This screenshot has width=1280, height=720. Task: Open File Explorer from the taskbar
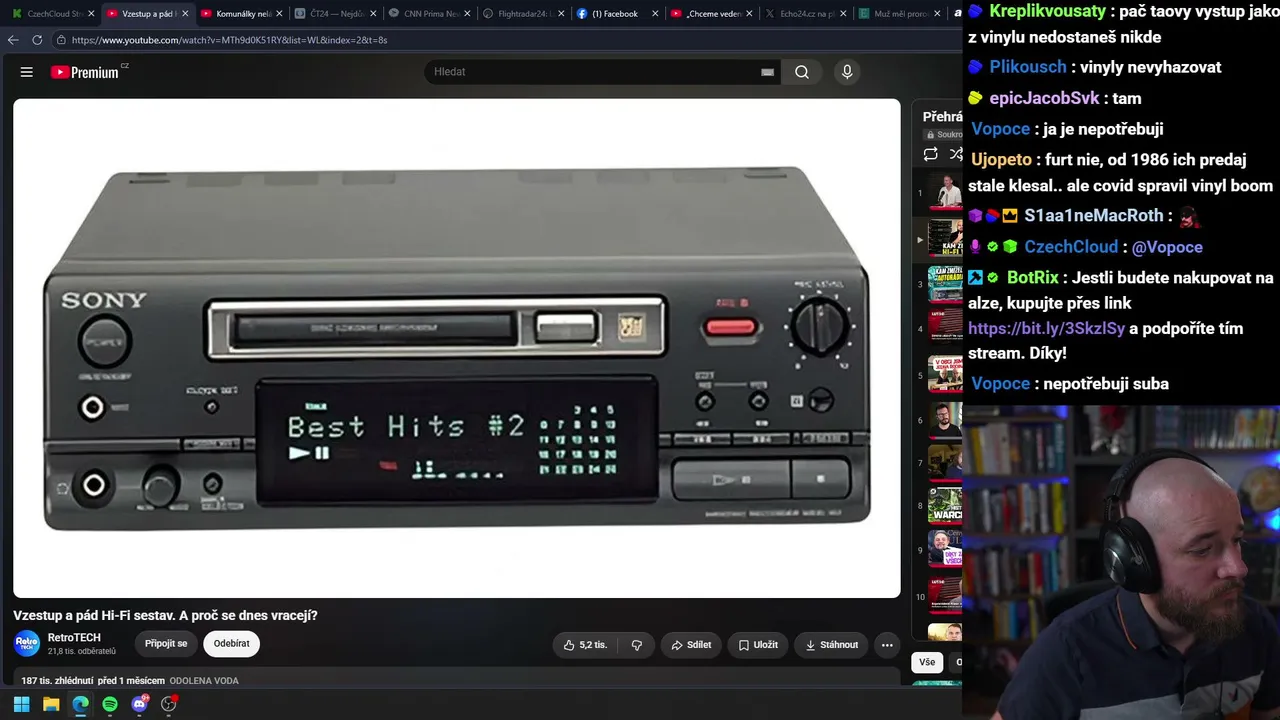pyautogui.click(x=51, y=704)
